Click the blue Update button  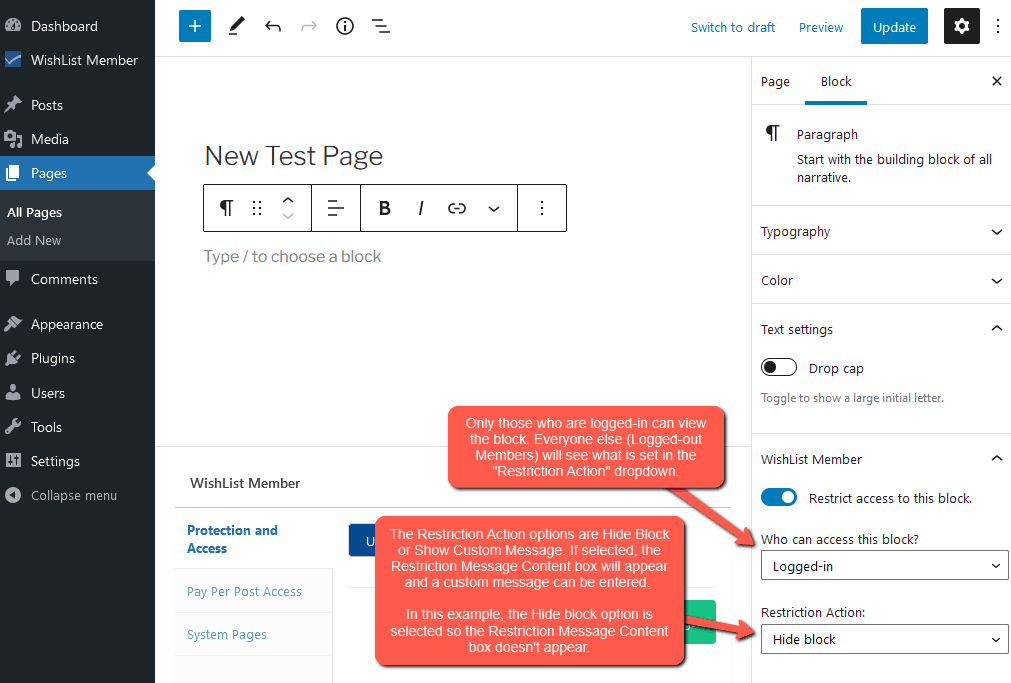coord(894,26)
